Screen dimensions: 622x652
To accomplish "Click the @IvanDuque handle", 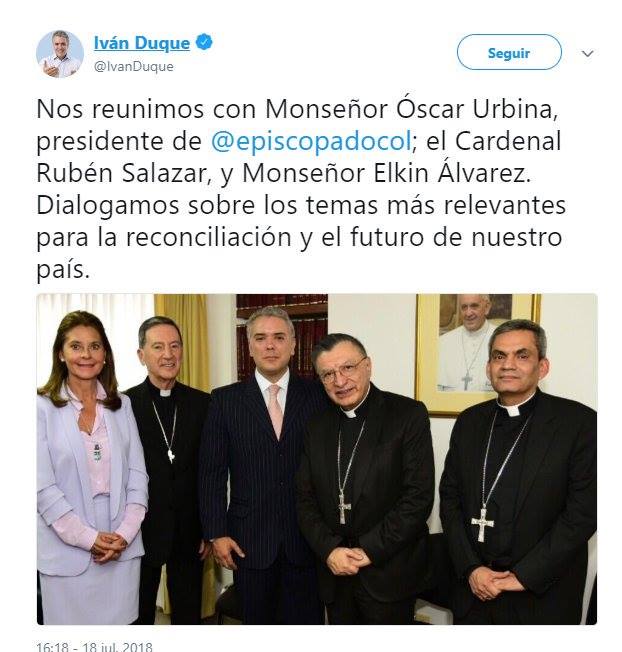I will tap(133, 67).
